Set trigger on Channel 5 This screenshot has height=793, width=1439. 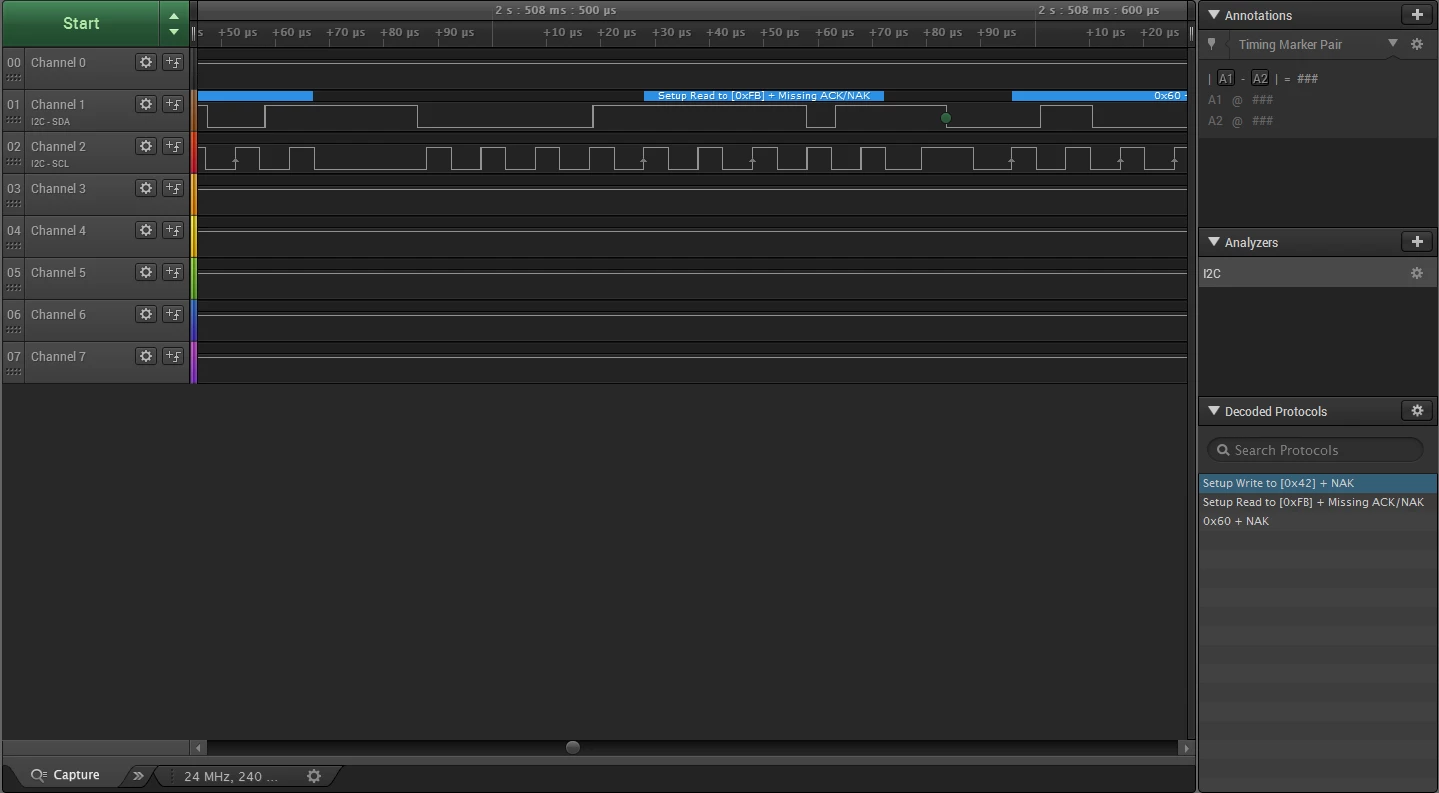[x=173, y=272]
